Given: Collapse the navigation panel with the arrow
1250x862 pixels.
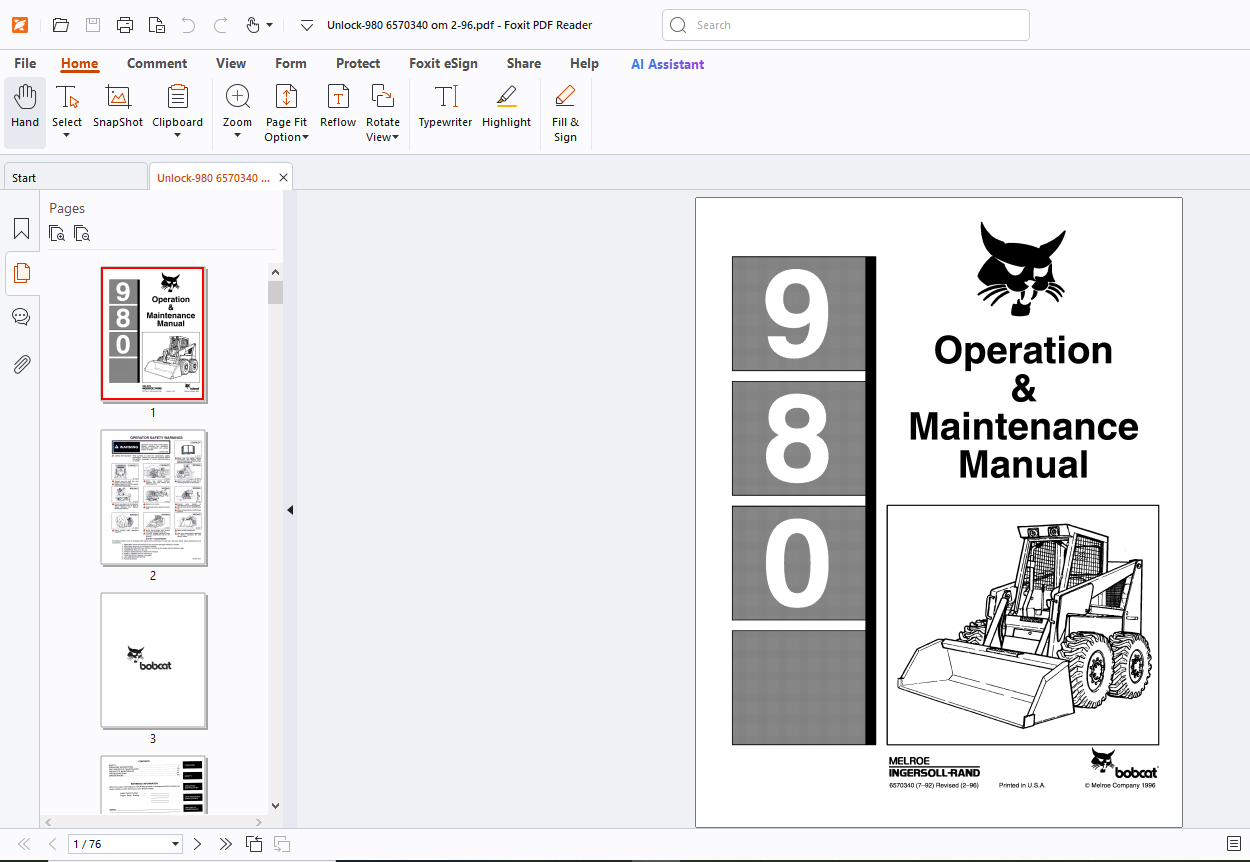Looking at the screenshot, I should 290,510.
